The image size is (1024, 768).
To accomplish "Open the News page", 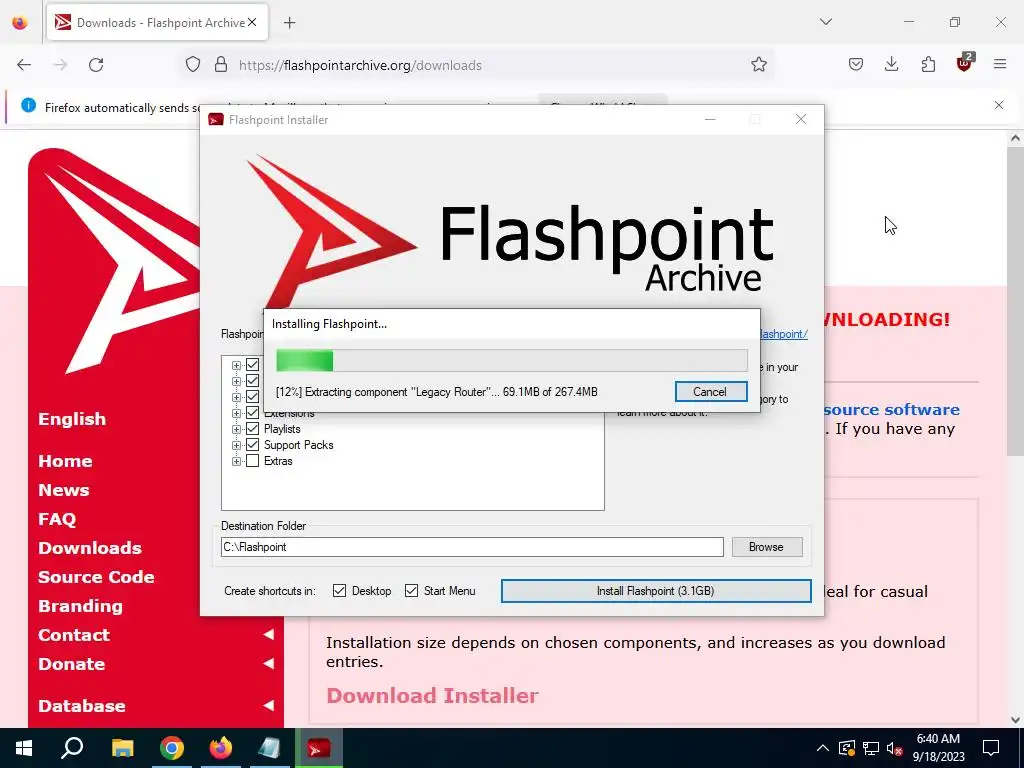I will (x=63, y=490).
